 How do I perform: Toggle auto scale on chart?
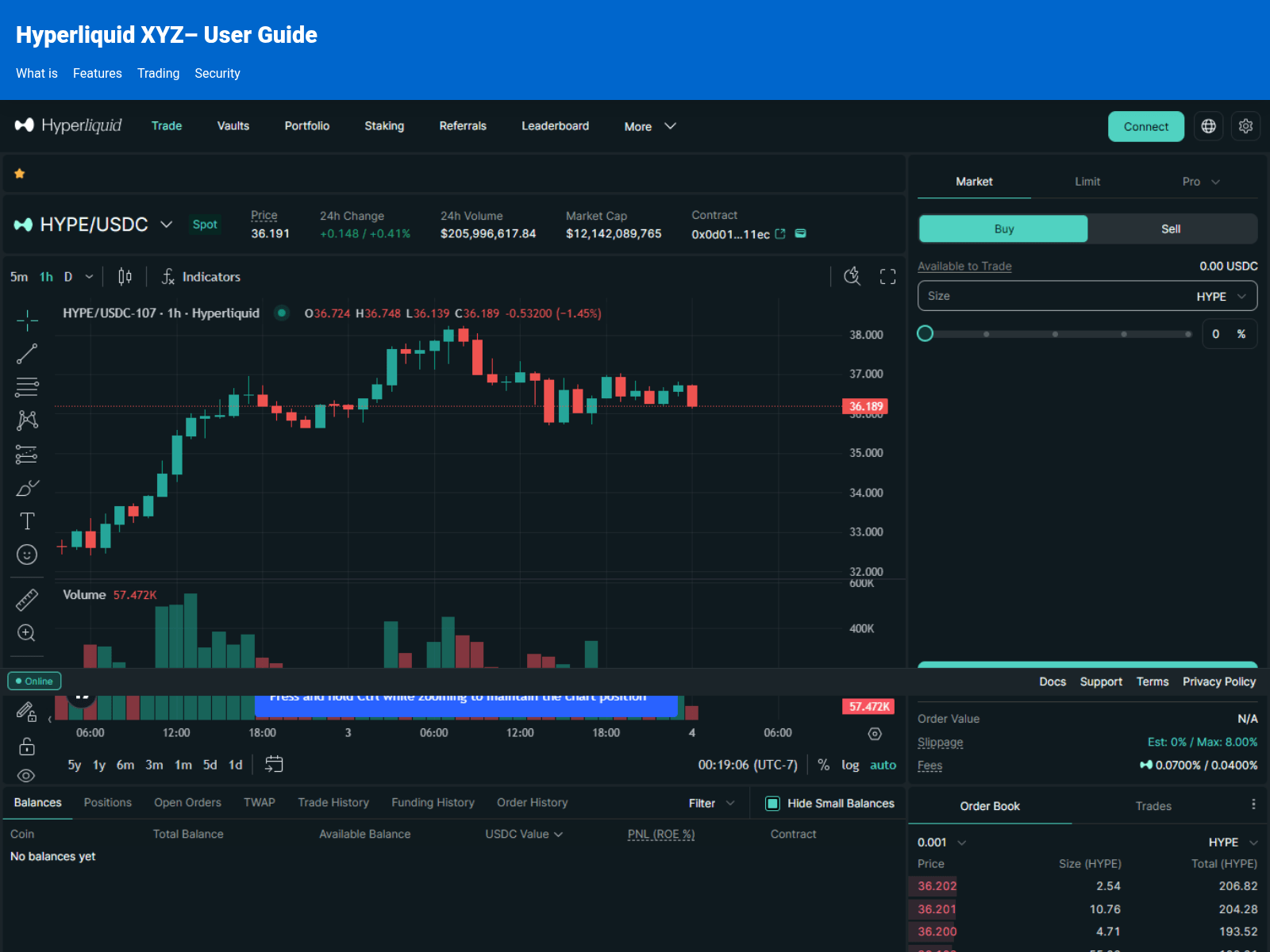pyautogui.click(x=883, y=765)
